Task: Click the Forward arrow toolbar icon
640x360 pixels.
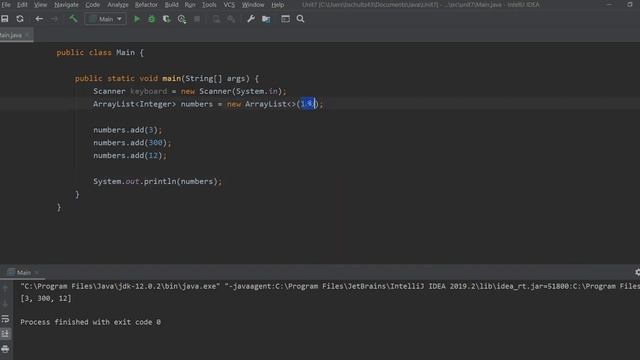Action: tap(54, 19)
